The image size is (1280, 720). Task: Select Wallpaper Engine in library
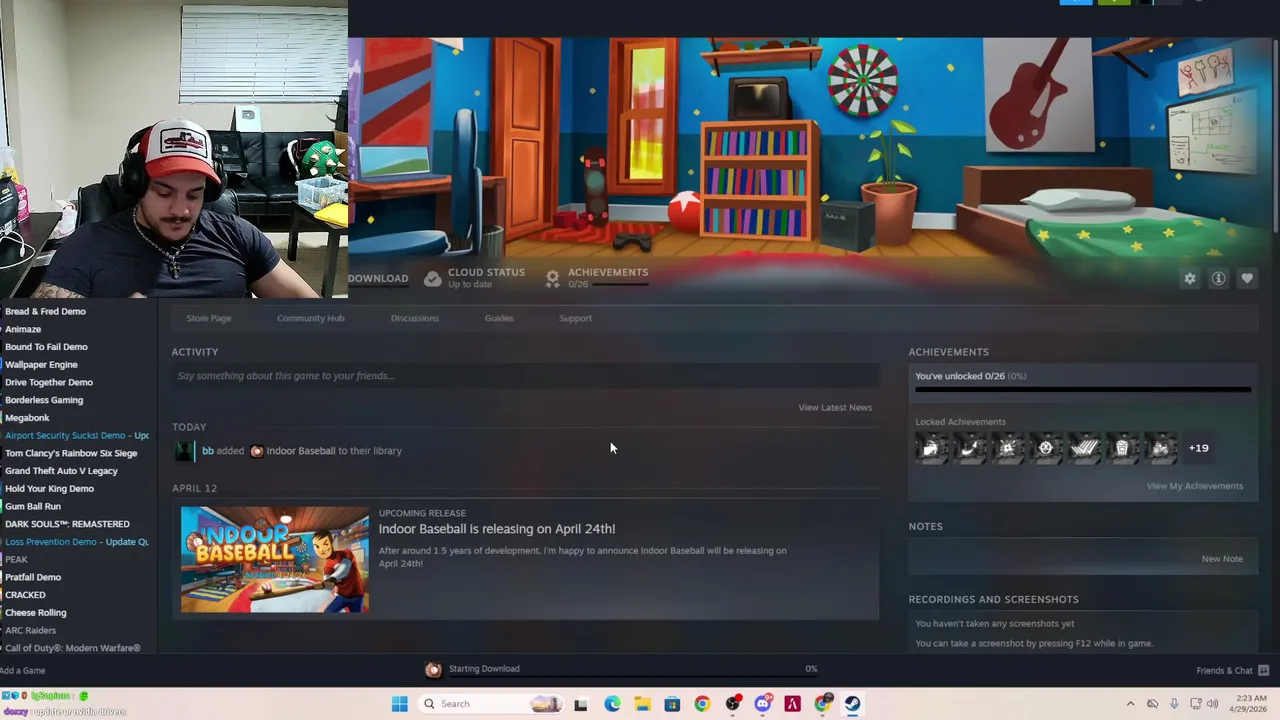[41, 365]
